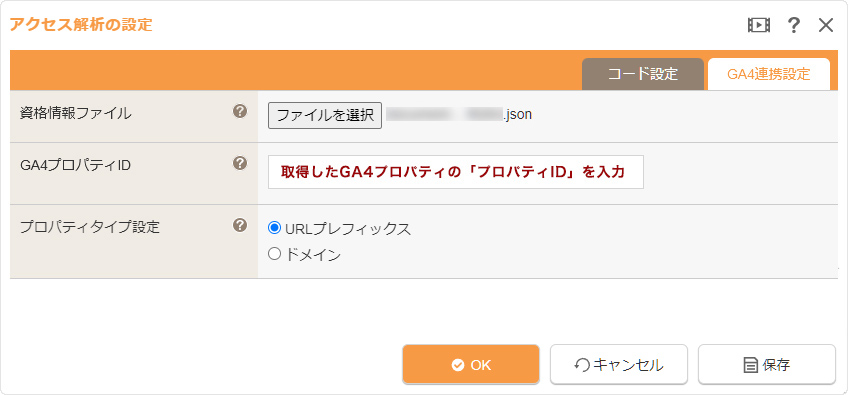Click the selected .json file name
Image resolution: width=848 pixels, height=395 pixels.
coord(459,115)
